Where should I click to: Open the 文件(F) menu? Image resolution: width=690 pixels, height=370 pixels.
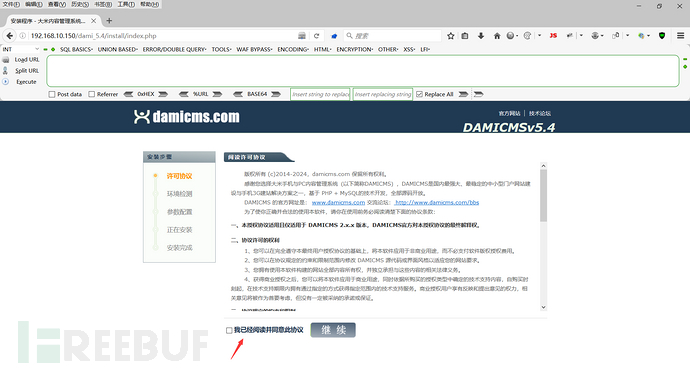coord(11,4)
